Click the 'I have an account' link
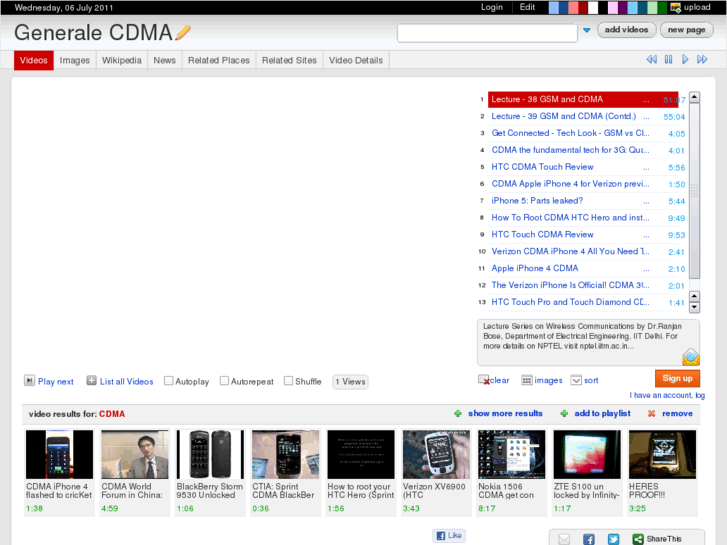Viewport: 727px width, 545px height. coord(667,395)
